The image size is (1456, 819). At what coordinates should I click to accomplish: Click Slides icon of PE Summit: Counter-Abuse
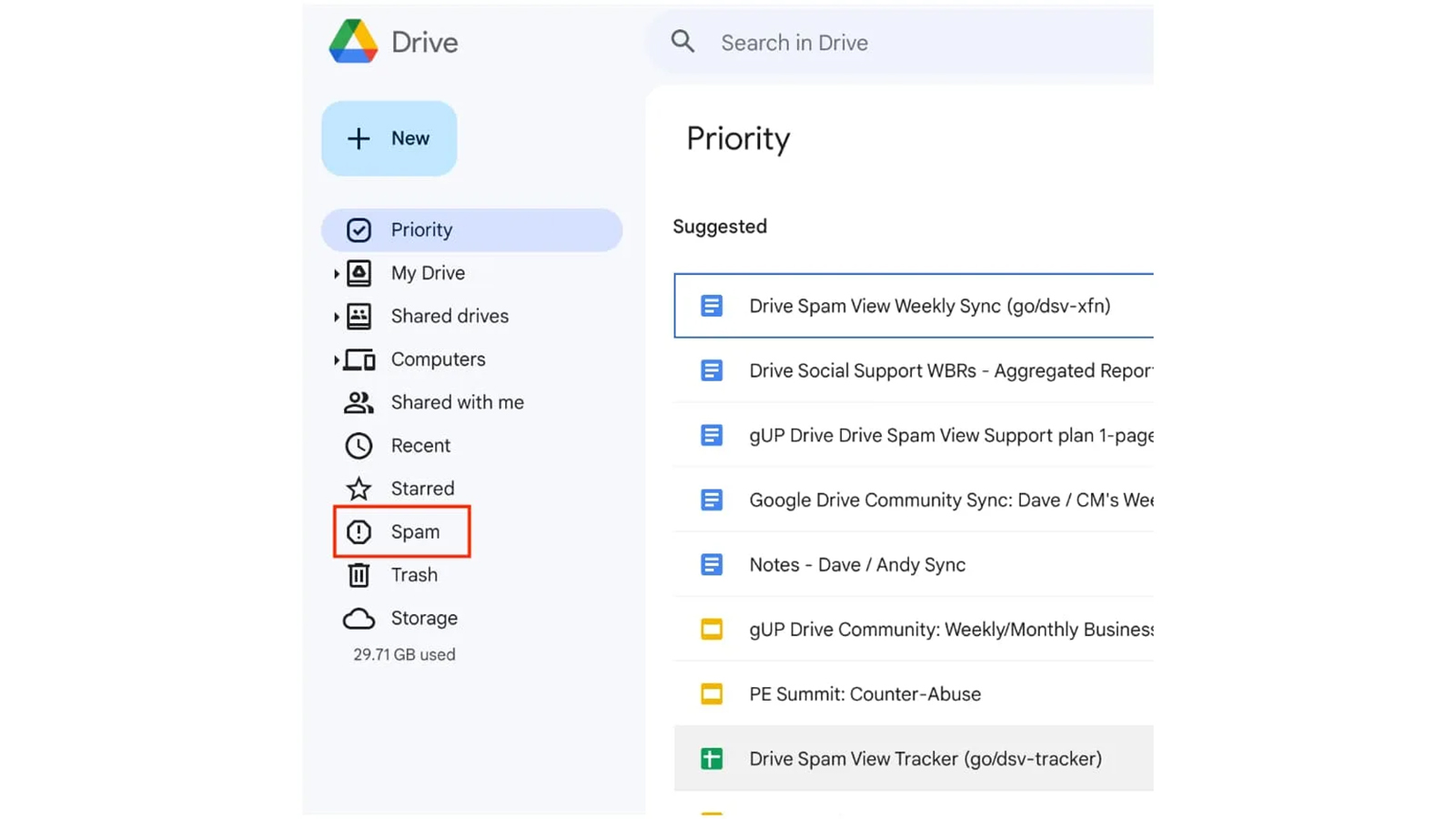[x=712, y=693]
